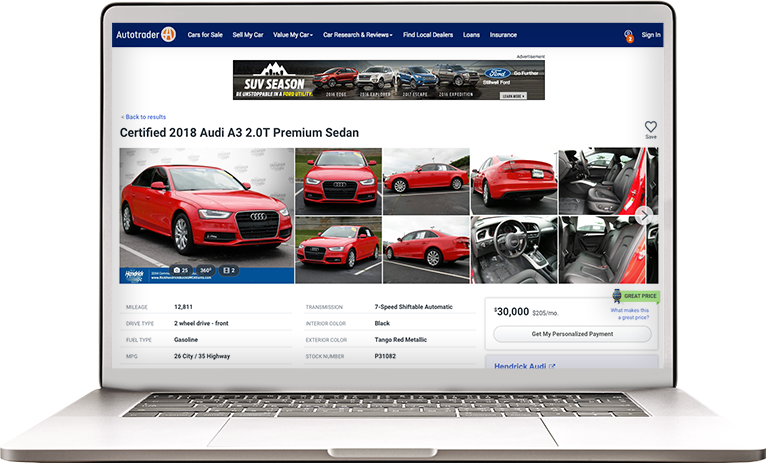Screen dimensions: 766x463
Task: Go Back to results
Action: coord(144,117)
